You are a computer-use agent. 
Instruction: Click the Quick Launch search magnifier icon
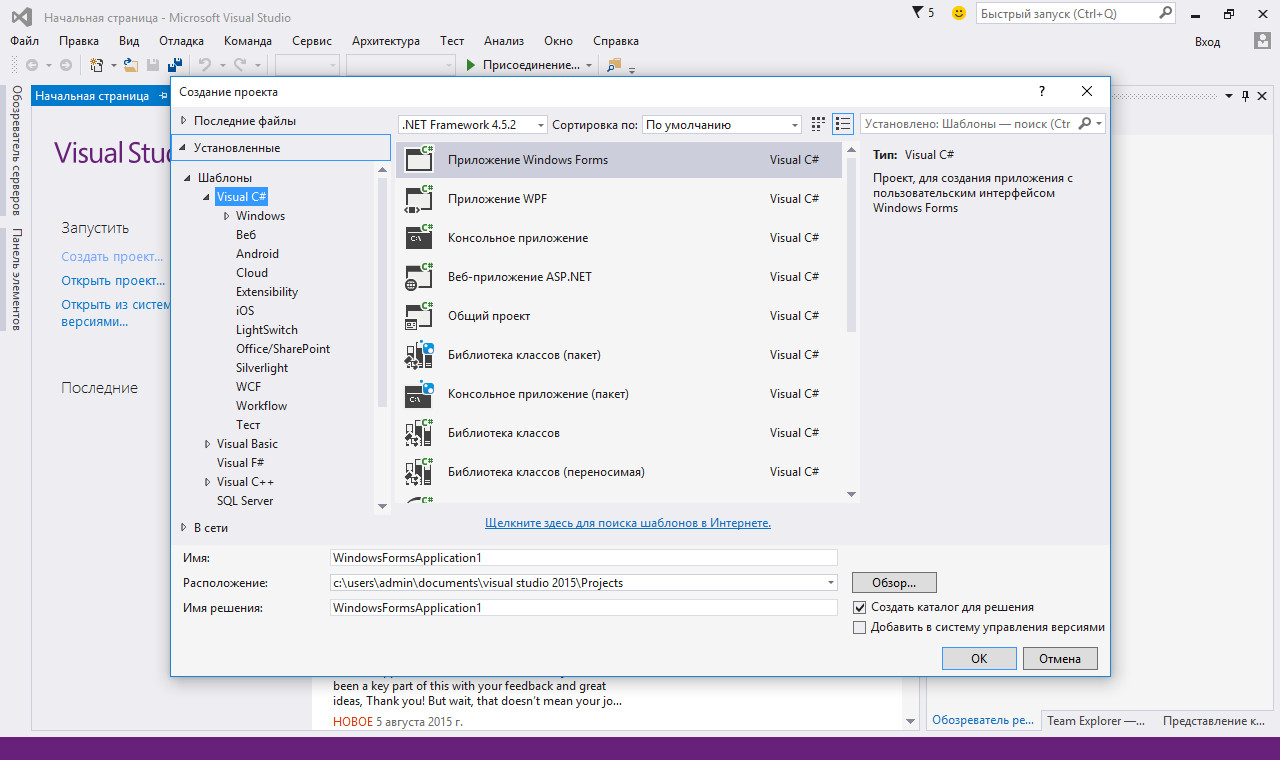pos(1165,13)
